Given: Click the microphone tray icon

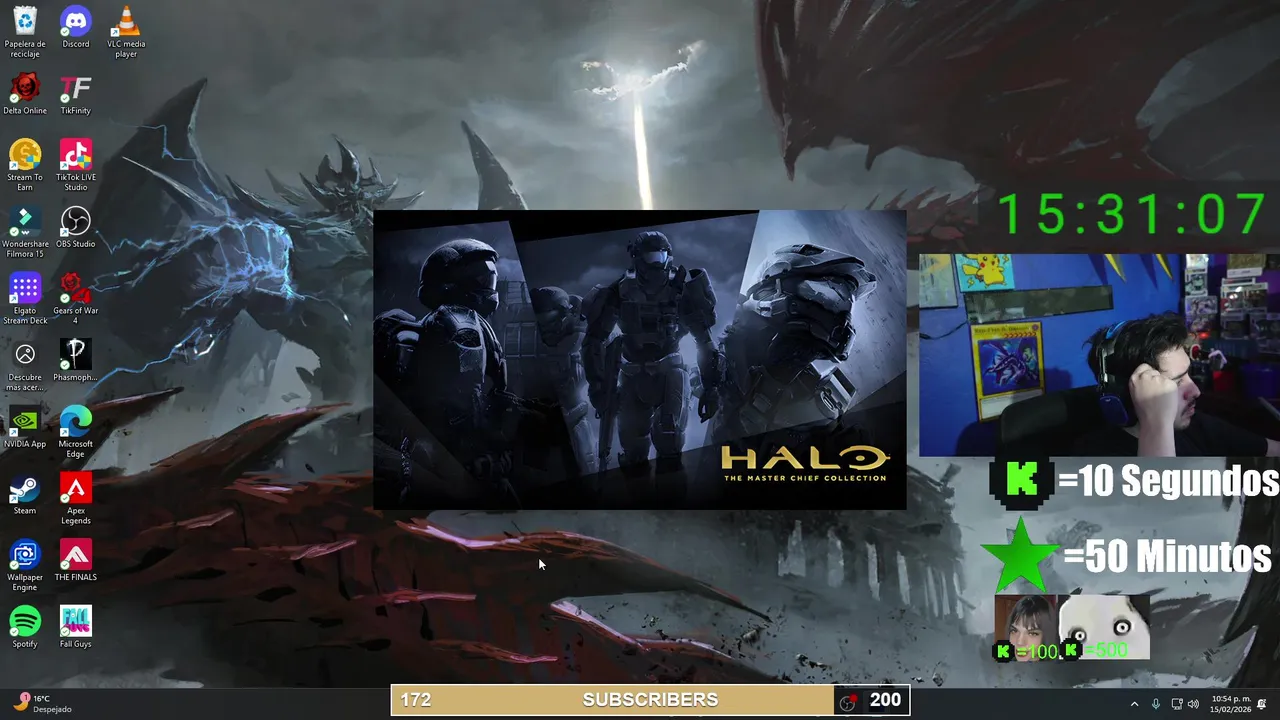Looking at the screenshot, I should 1156,704.
